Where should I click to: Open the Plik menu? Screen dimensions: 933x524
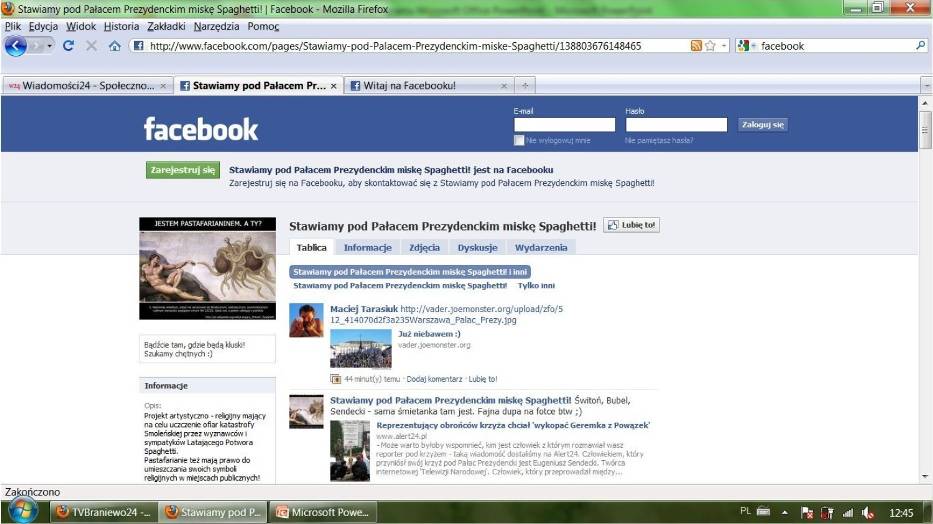point(12,26)
